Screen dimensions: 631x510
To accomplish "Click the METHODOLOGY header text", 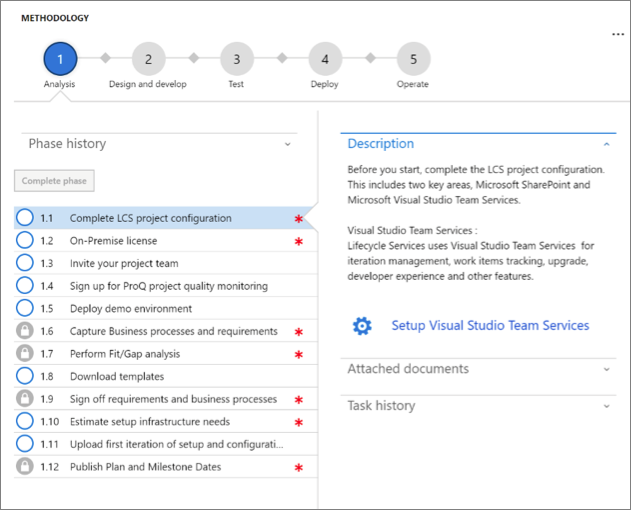I will 55,18.
